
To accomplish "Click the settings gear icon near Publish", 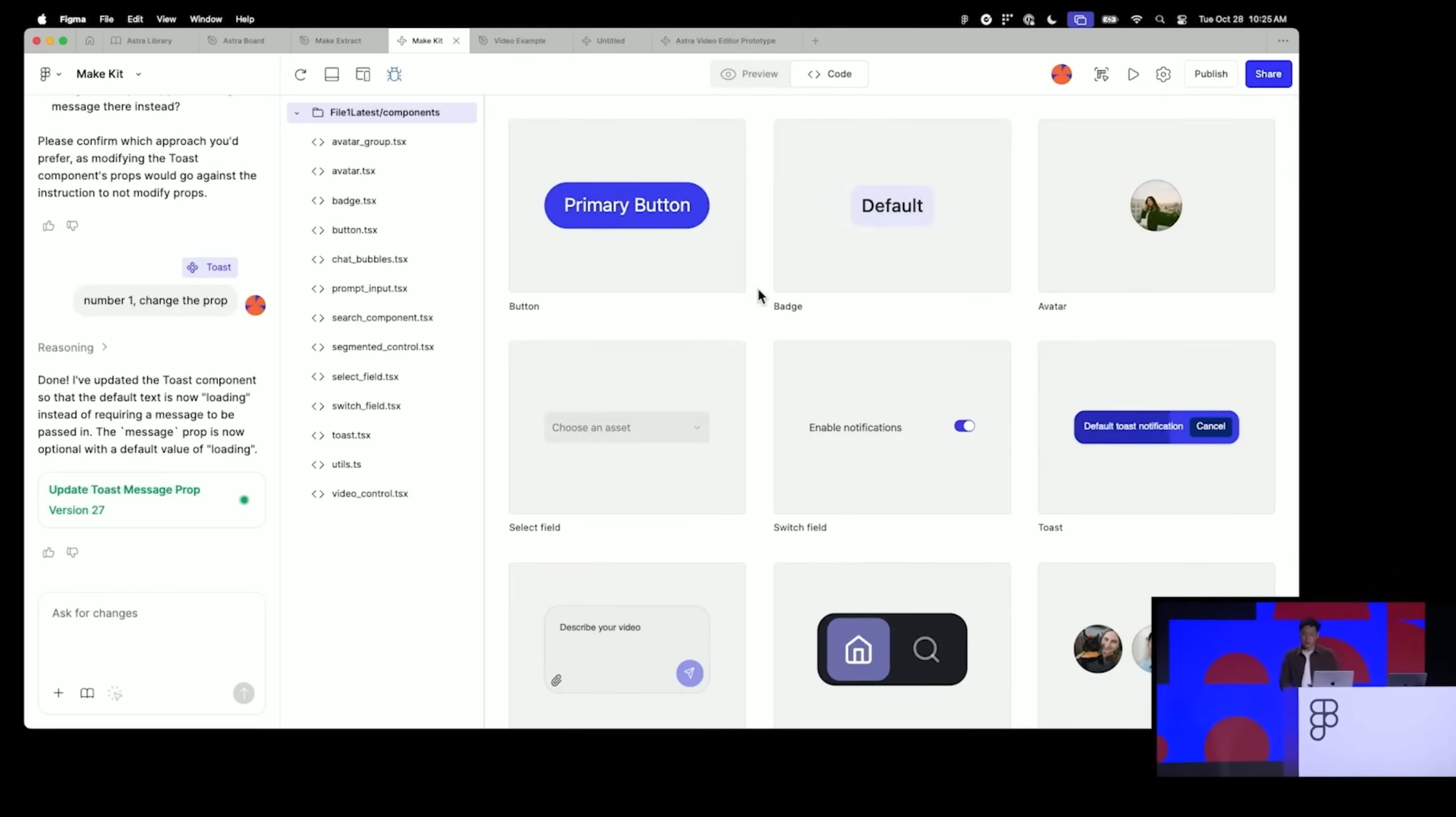I will pyautogui.click(x=1163, y=74).
